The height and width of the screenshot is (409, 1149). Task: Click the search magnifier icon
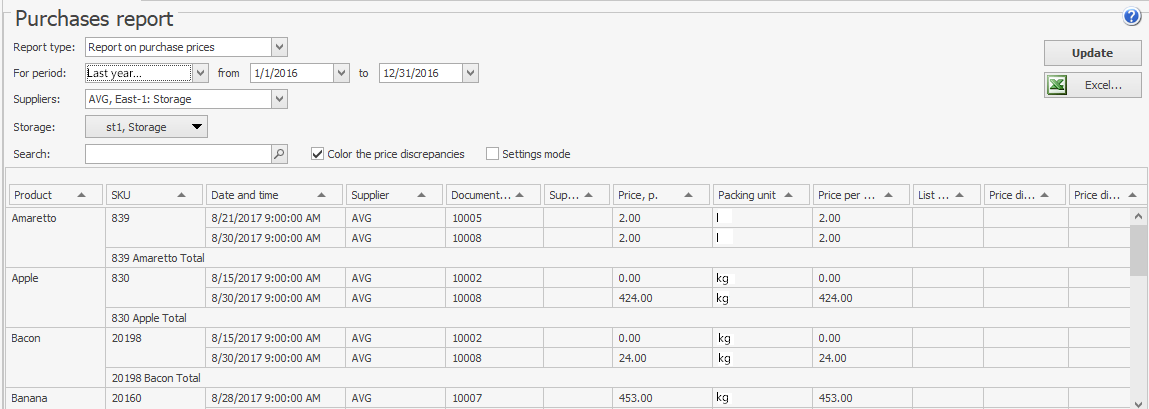(280, 154)
